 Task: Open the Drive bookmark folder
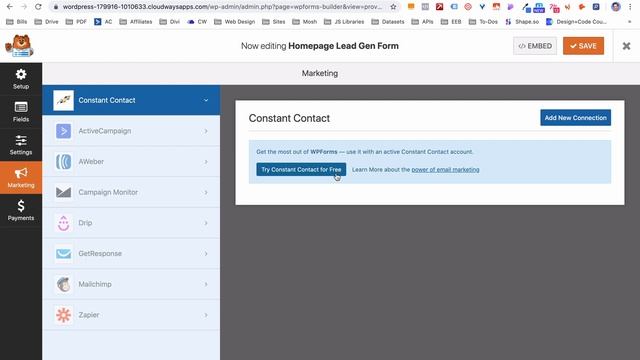click(46, 22)
